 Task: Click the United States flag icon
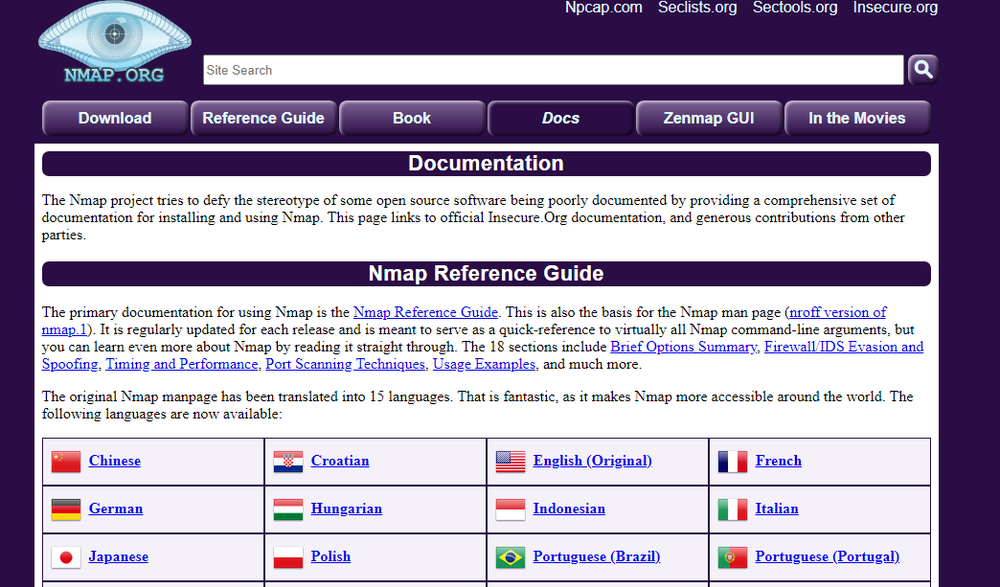click(x=510, y=461)
